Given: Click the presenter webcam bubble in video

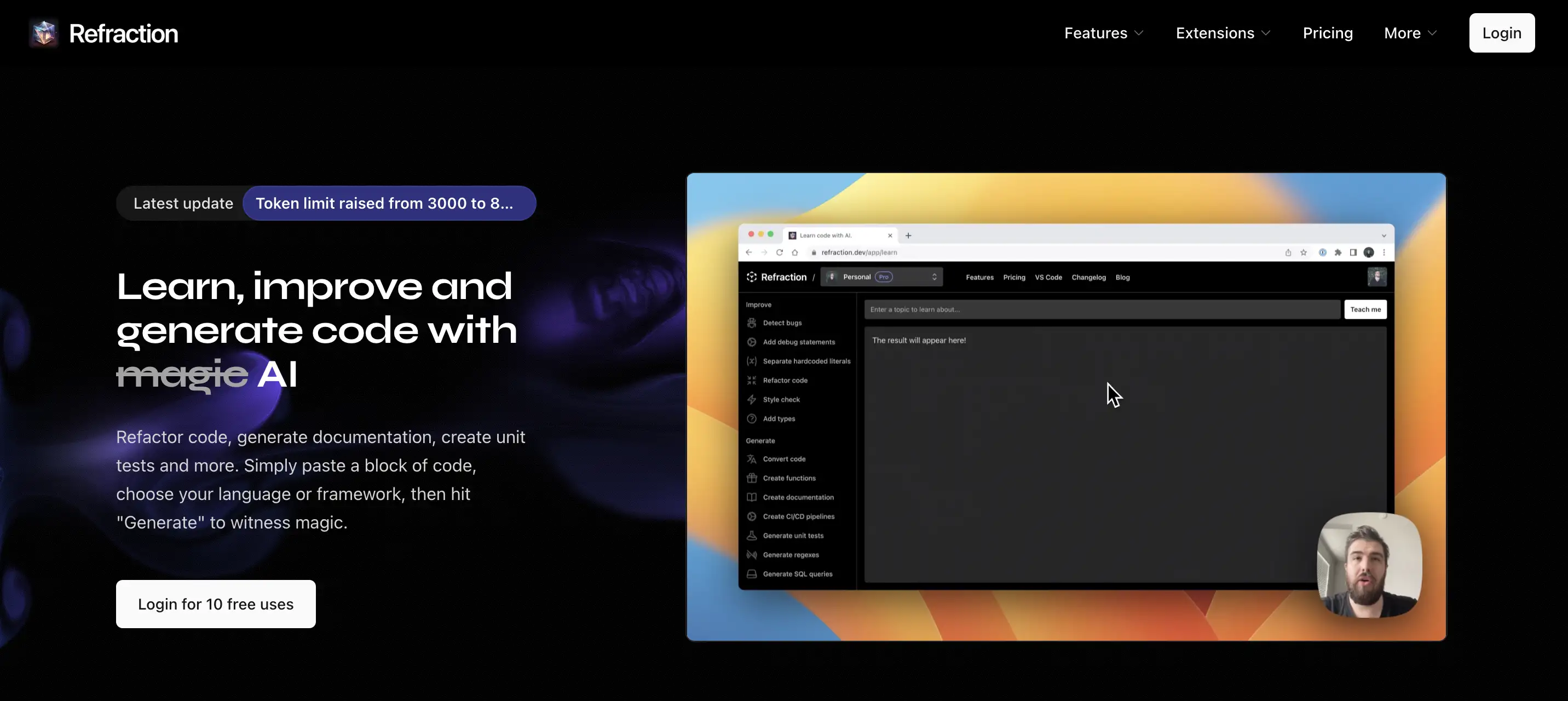Looking at the screenshot, I should click(1369, 565).
